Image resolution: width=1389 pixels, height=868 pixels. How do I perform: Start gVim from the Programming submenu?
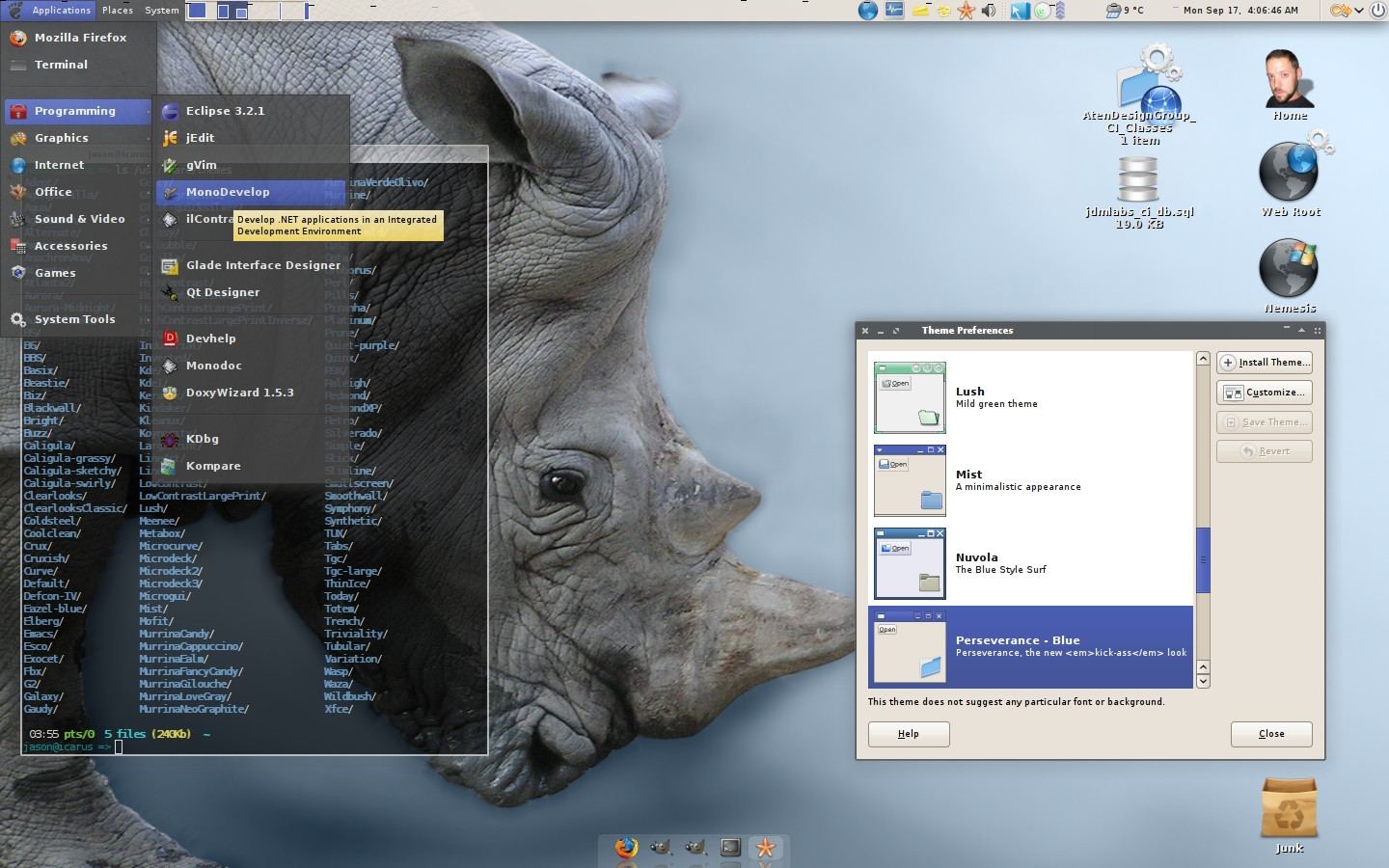252,165
